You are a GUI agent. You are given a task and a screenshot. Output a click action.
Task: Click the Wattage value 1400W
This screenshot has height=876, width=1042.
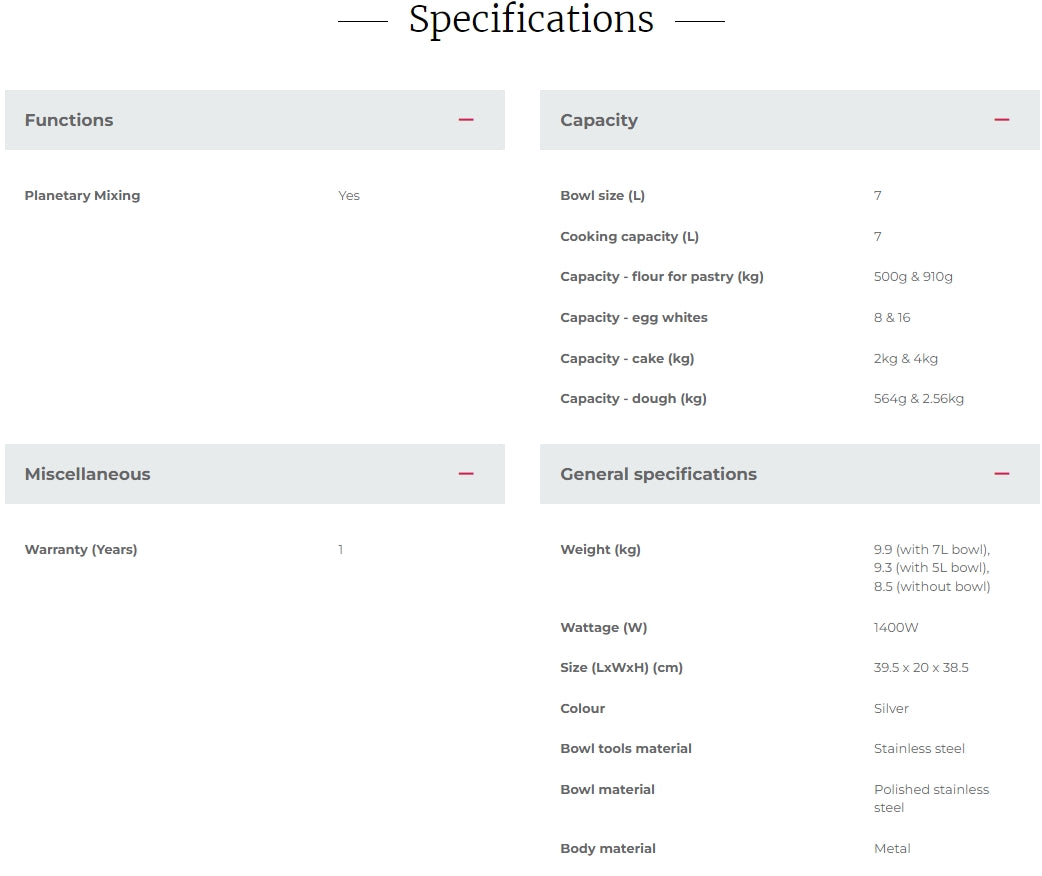tap(896, 628)
